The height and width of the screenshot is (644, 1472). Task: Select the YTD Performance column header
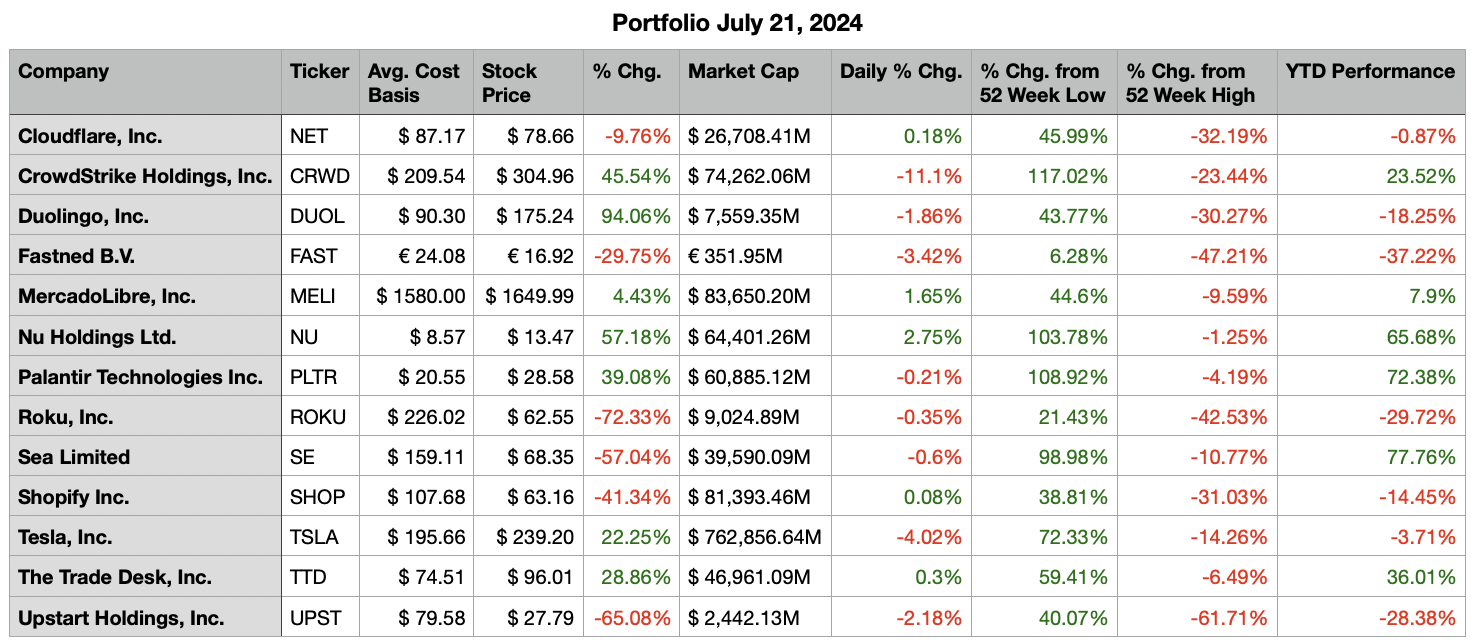[x=1369, y=72]
